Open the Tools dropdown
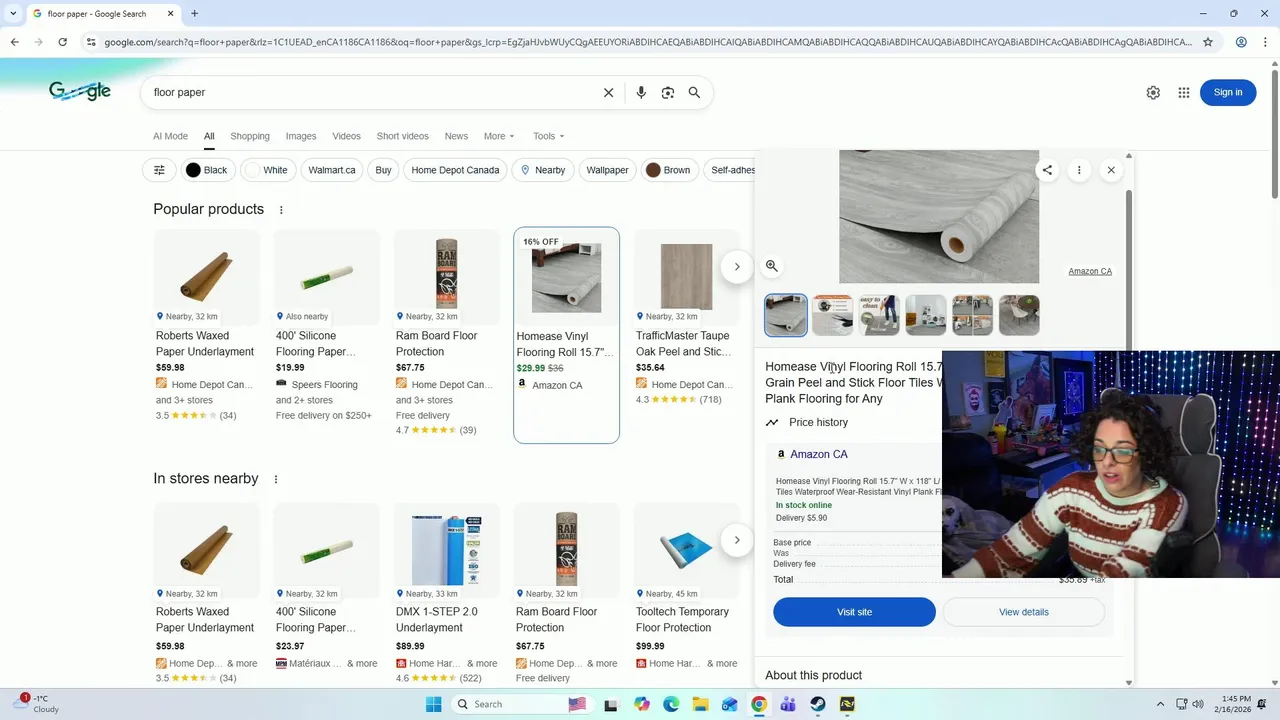 coord(548,136)
